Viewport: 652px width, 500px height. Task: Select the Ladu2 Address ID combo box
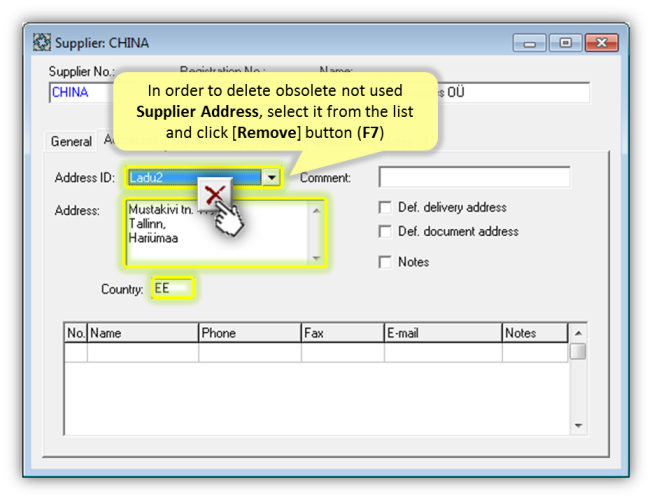[x=194, y=178]
